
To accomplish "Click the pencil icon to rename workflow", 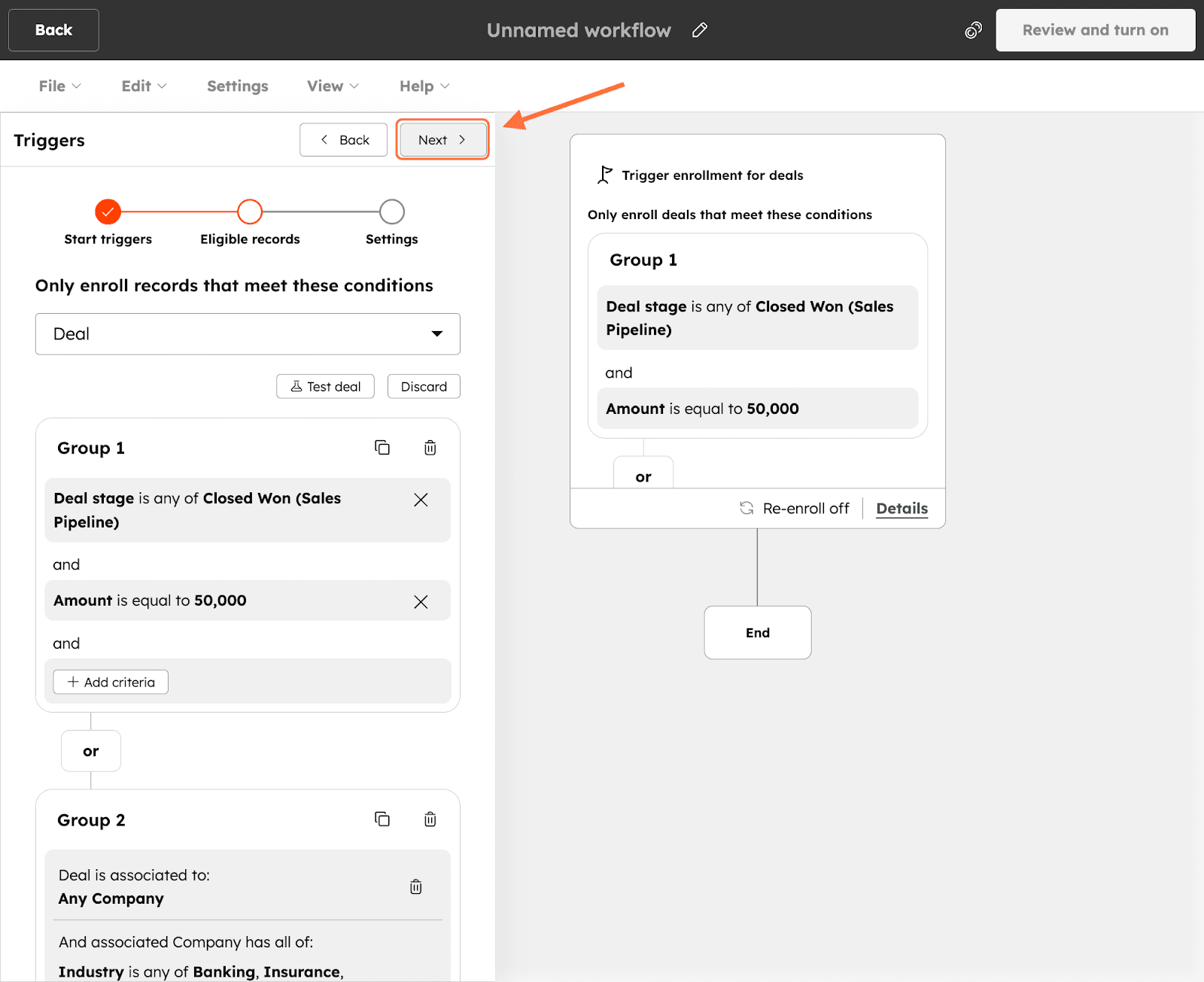I will tap(700, 30).
